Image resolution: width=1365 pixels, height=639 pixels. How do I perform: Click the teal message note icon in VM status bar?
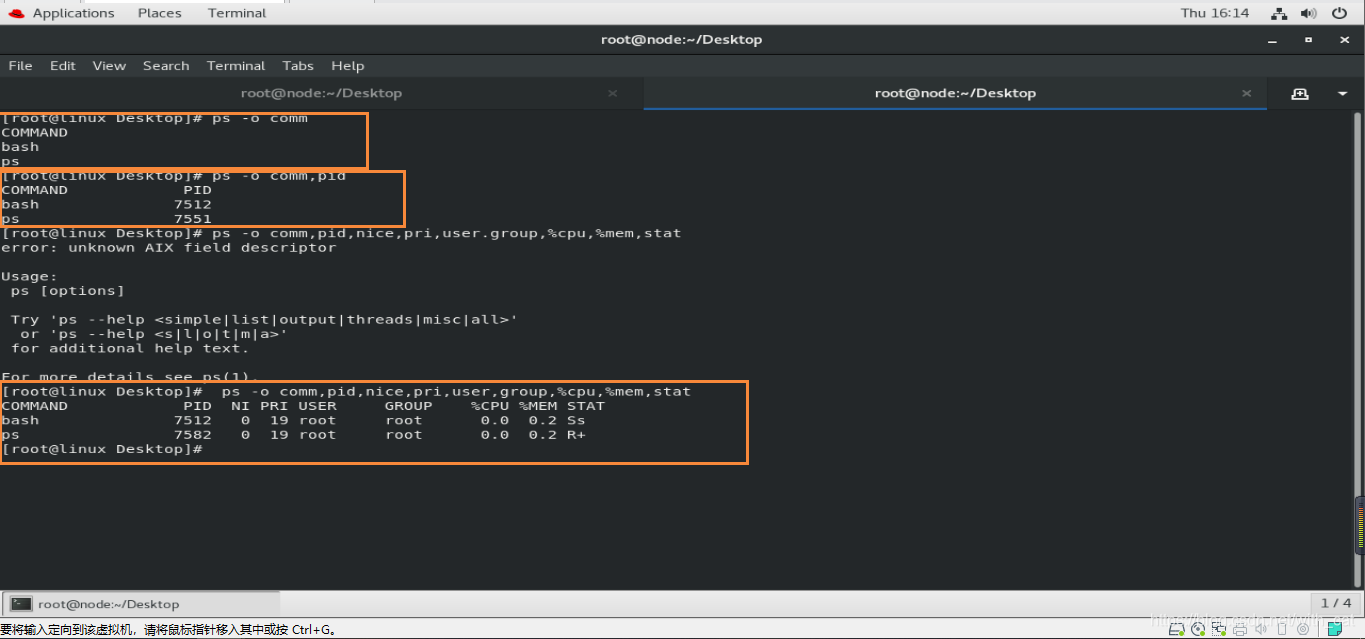(1335, 629)
